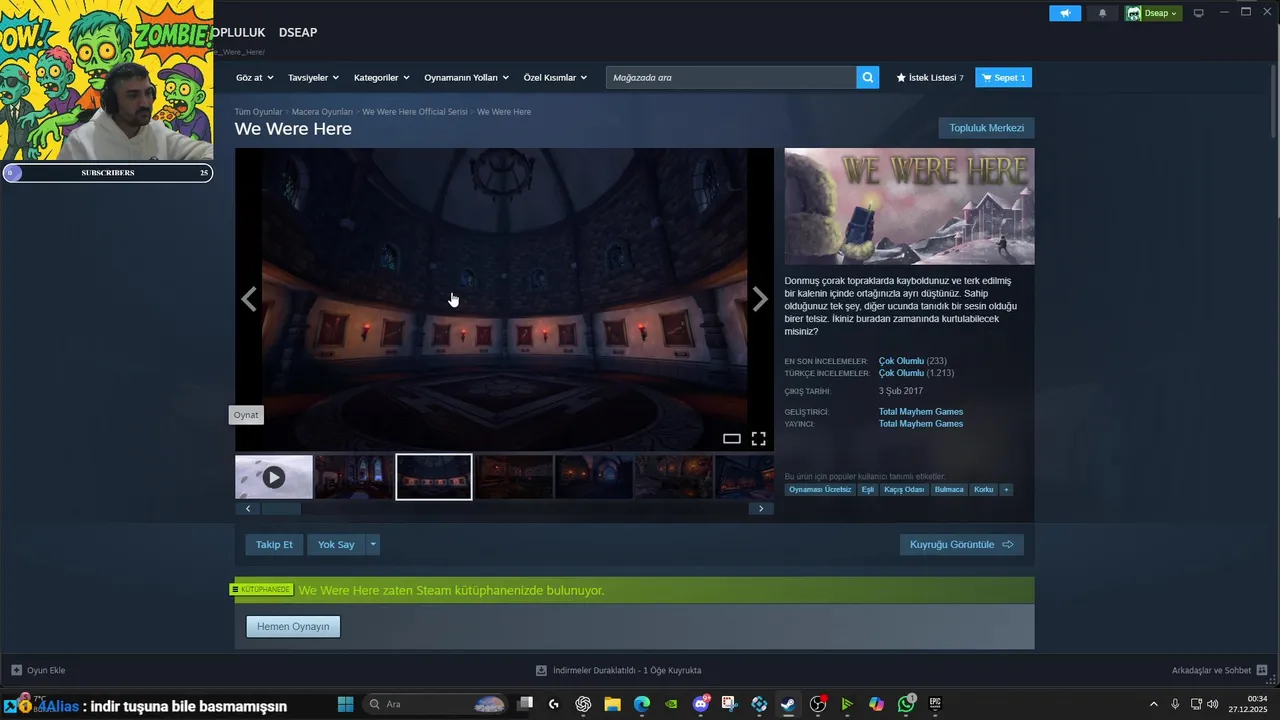Click the Mağazada ara search field
The width and height of the screenshot is (1280, 720).
[731, 77]
